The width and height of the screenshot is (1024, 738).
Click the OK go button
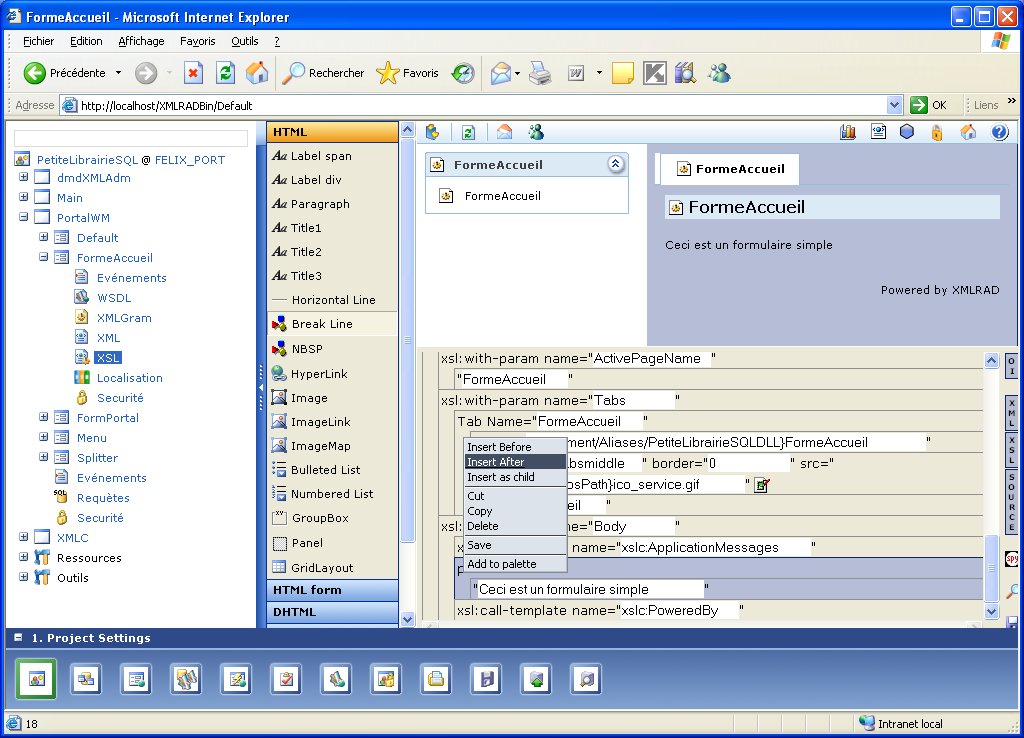point(929,105)
